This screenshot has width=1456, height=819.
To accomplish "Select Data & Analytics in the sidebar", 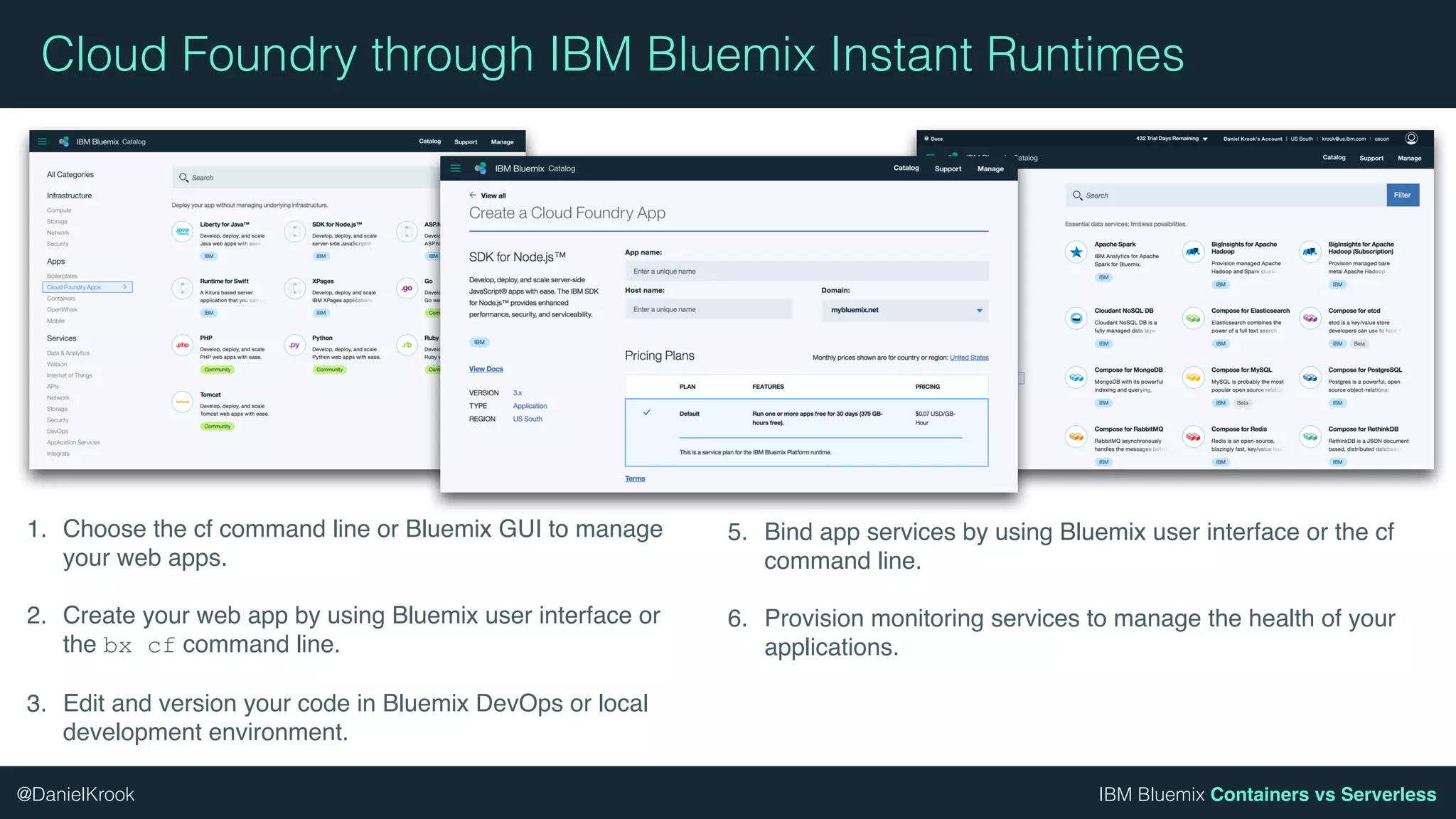I will pyautogui.click(x=68, y=353).
